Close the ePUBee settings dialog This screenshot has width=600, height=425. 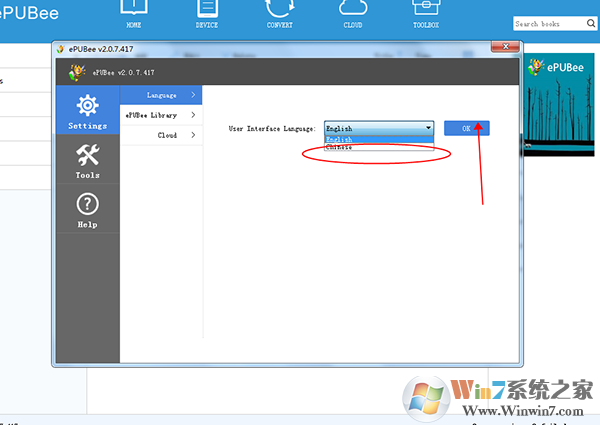click(x=509, y=47)
